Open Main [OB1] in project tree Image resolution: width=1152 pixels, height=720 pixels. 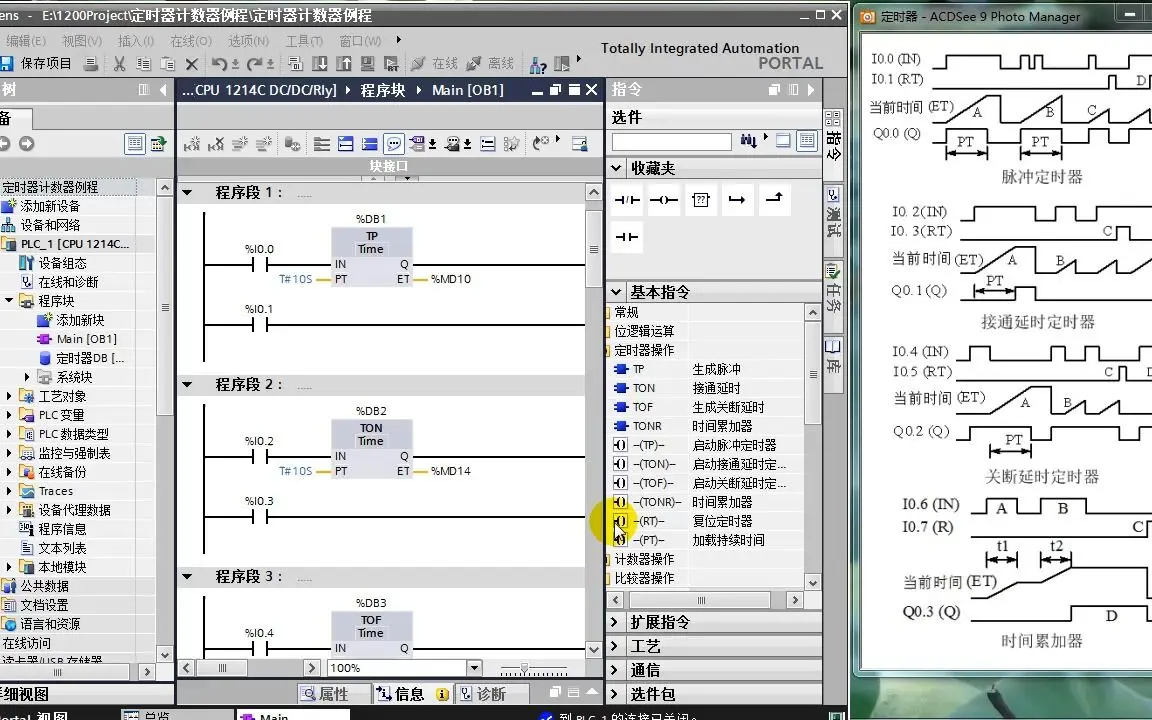pos(86,339)
